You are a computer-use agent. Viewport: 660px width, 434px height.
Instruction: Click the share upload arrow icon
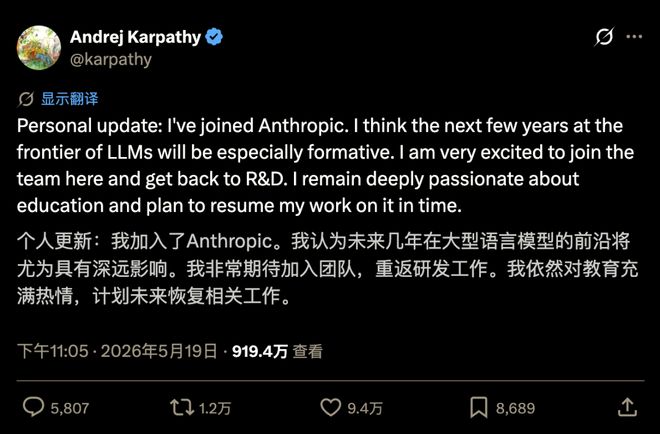click(627, 407)
